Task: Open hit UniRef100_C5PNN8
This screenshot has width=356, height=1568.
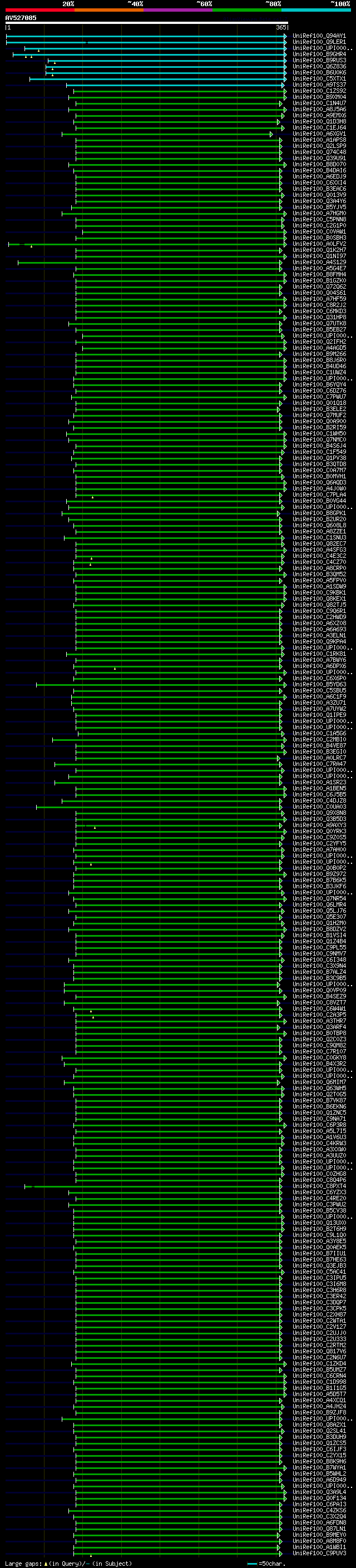Action: [x=319, y=219]
